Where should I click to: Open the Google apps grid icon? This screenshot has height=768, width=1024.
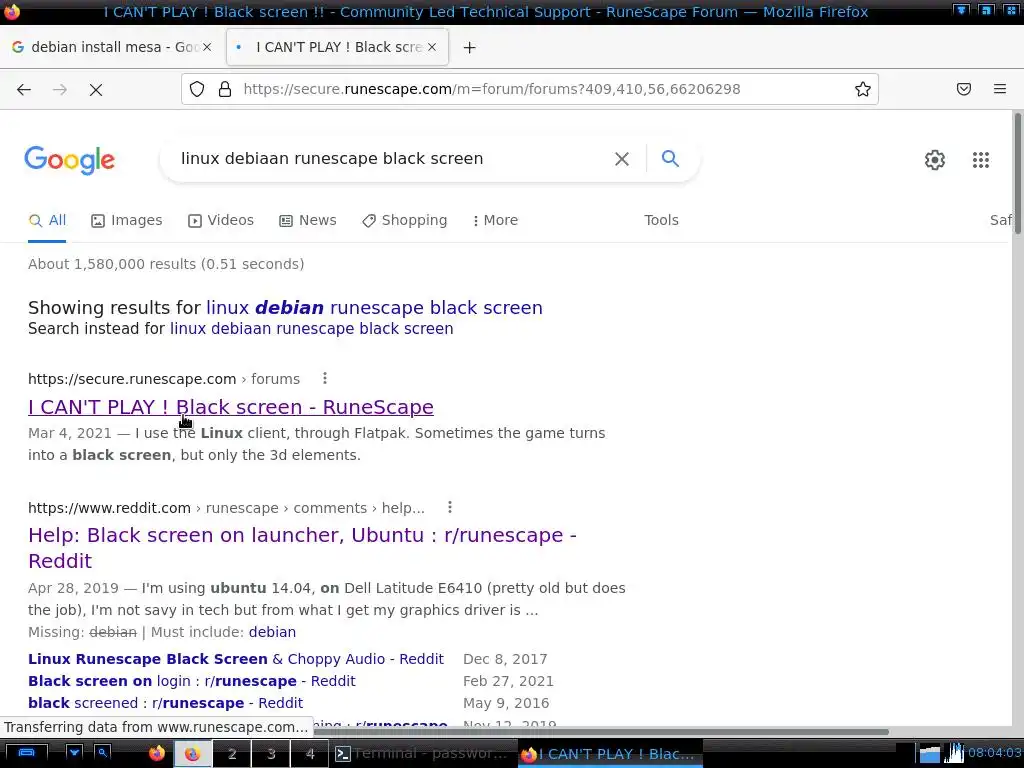(981, 160)
